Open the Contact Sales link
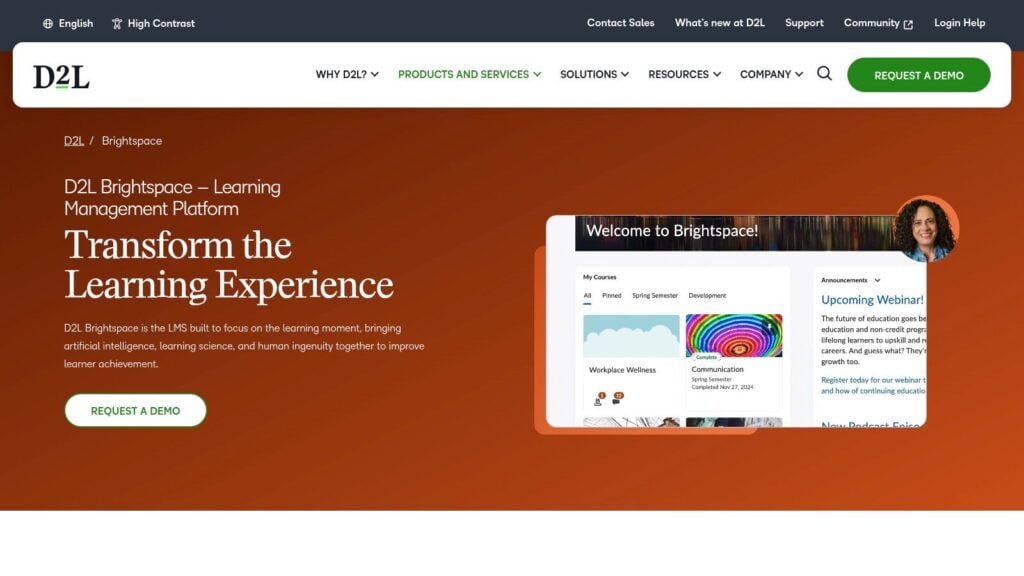Viewport: 1024px width, 576px height. pyautogui.click(x=620, y=23)
